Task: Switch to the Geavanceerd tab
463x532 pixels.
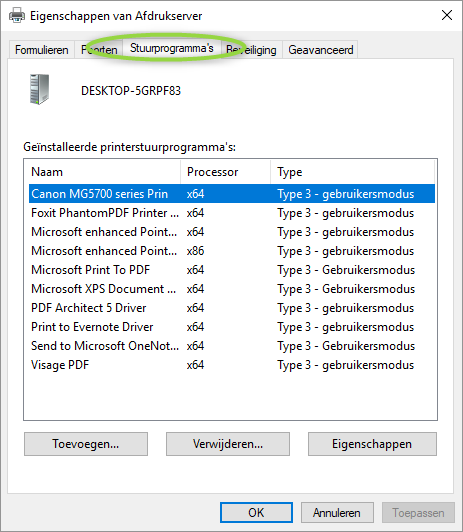Action: pos(321,50)
